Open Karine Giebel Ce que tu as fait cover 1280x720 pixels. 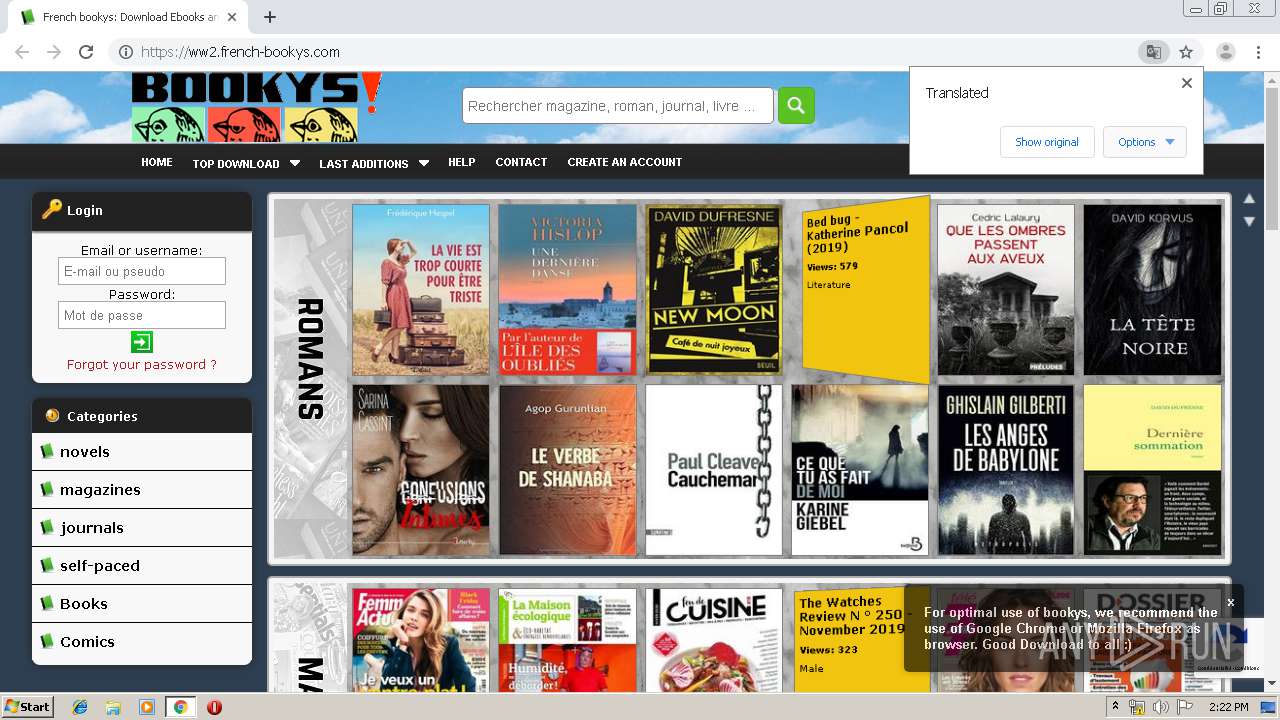pyautogui.click(x=860, y=470)
